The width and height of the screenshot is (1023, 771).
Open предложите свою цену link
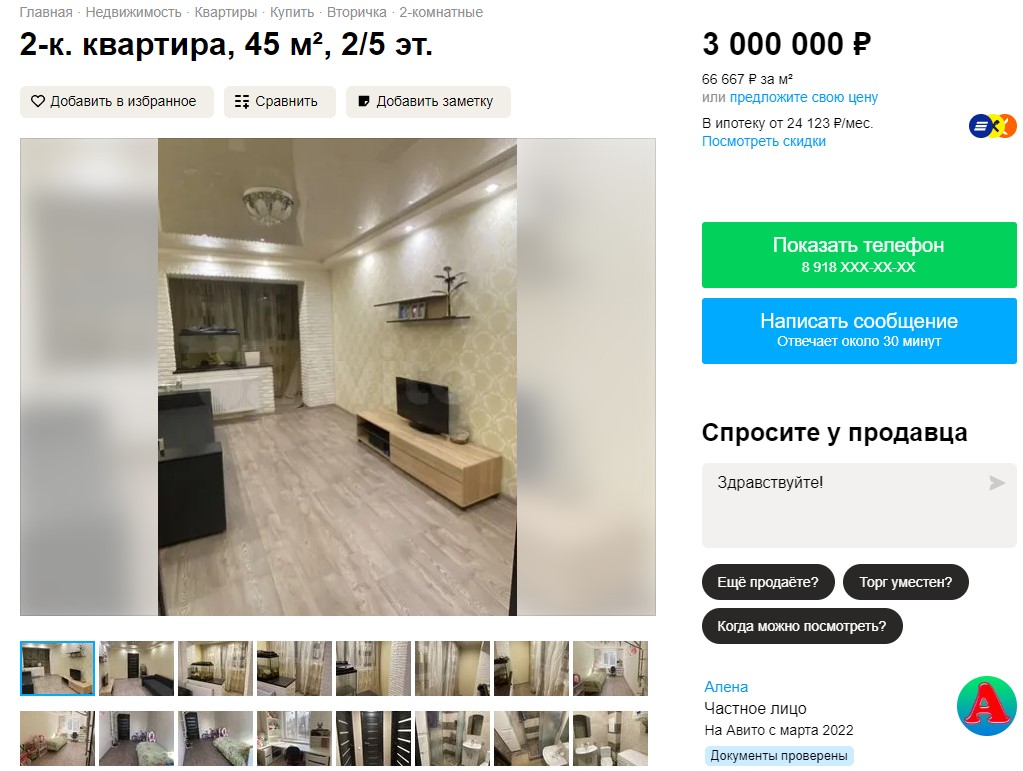[x=804, y=97]
